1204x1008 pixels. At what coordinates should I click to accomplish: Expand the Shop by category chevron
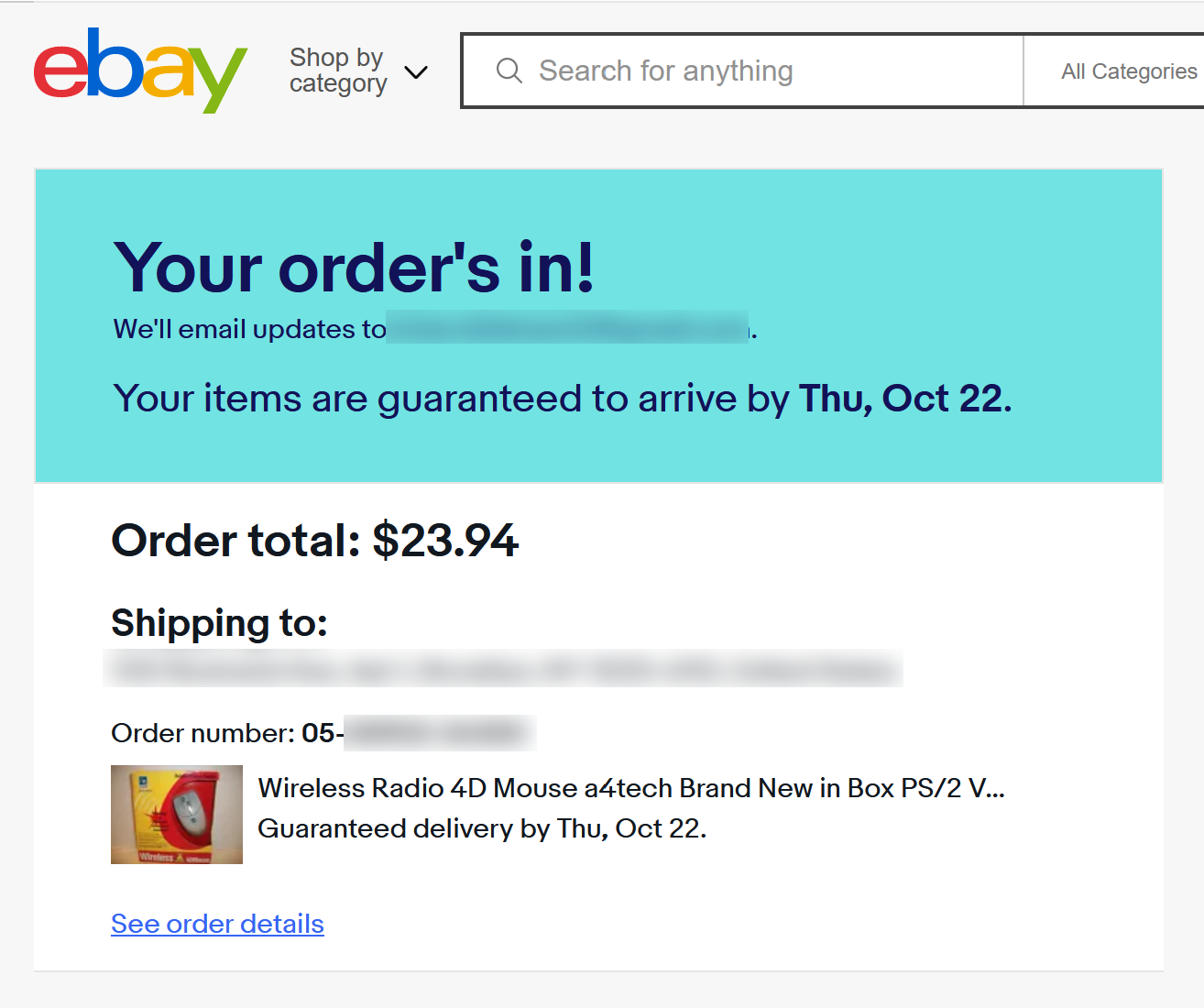(416, 71)
